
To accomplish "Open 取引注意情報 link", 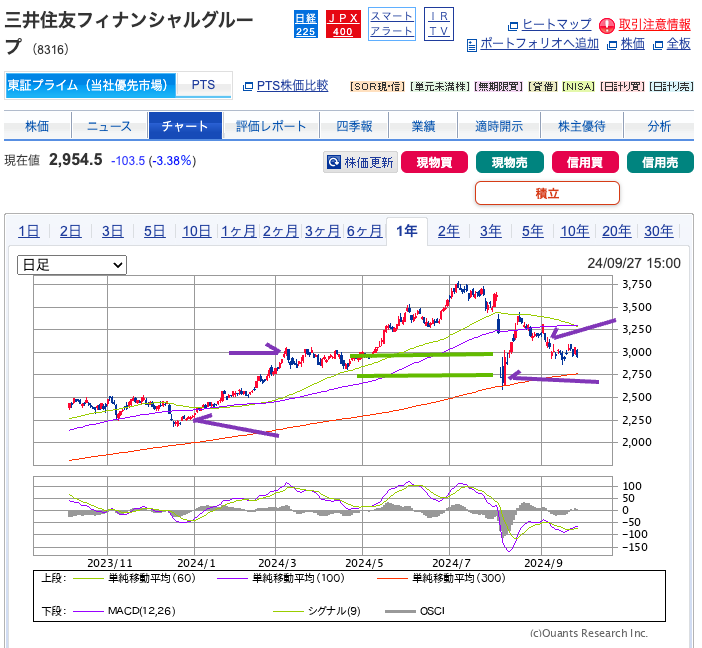I will pos(654,25).
